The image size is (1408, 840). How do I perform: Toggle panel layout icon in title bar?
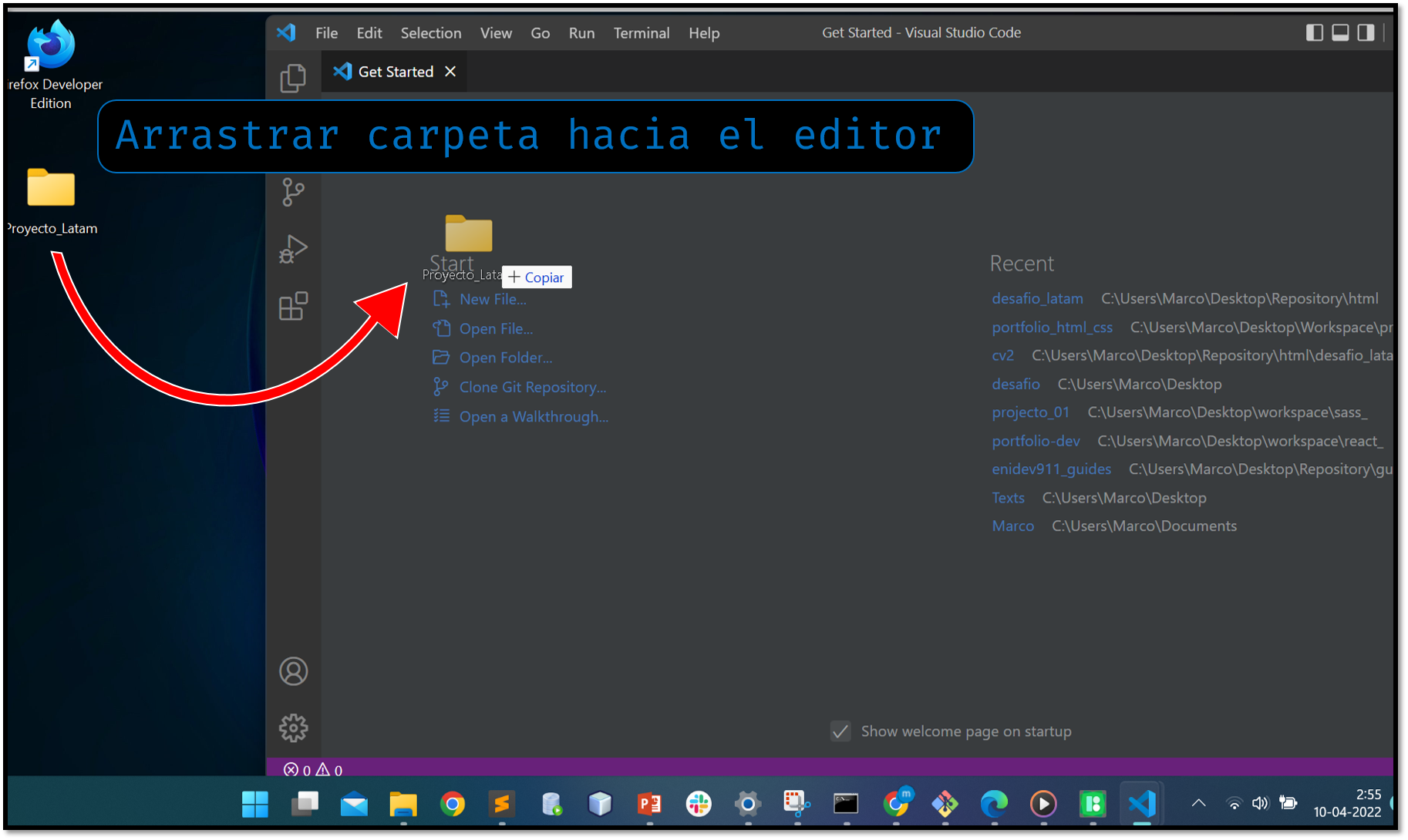click(x=1340, y=32)
